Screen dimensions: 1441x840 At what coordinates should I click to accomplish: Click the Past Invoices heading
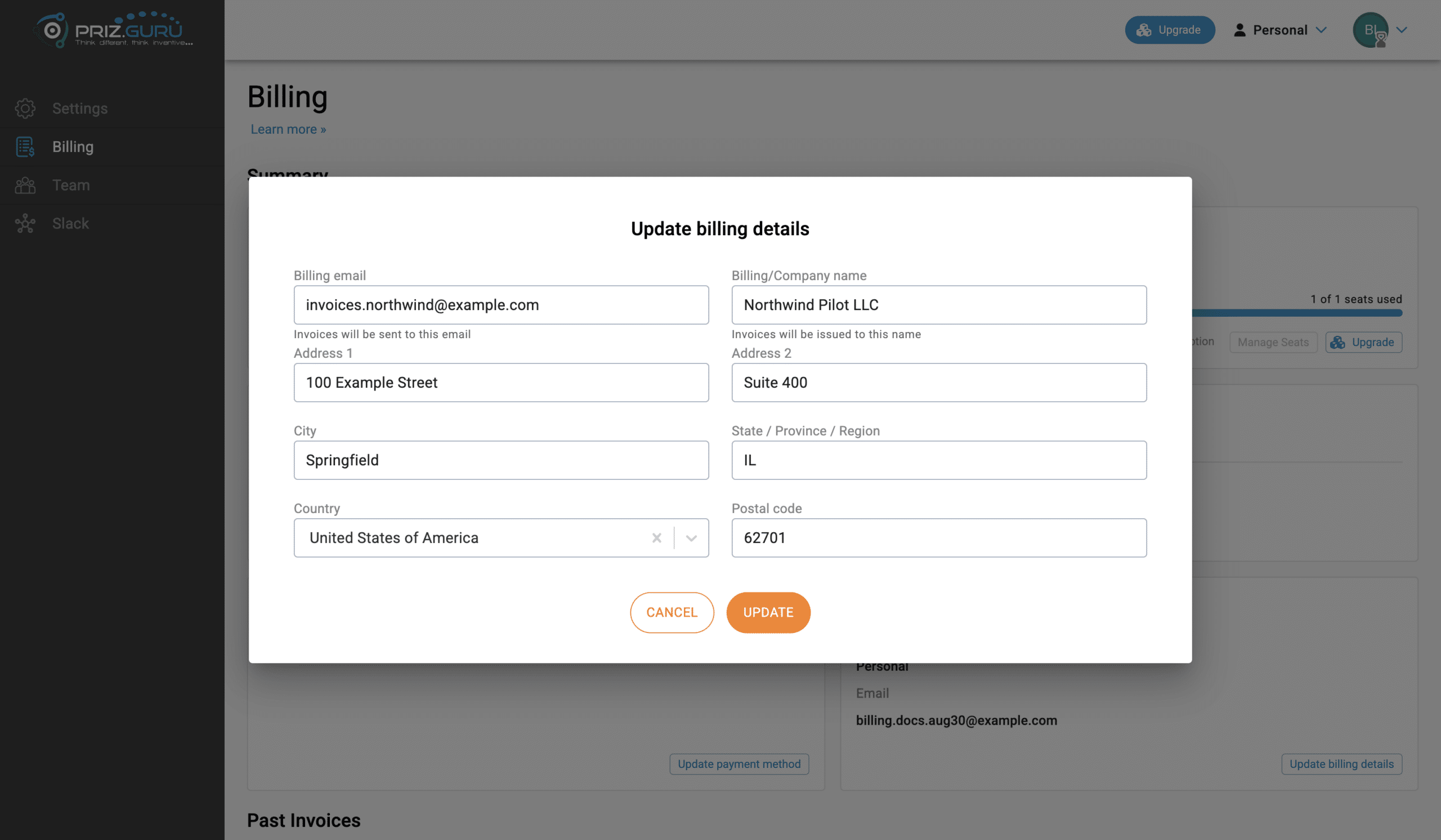[303, 820]
